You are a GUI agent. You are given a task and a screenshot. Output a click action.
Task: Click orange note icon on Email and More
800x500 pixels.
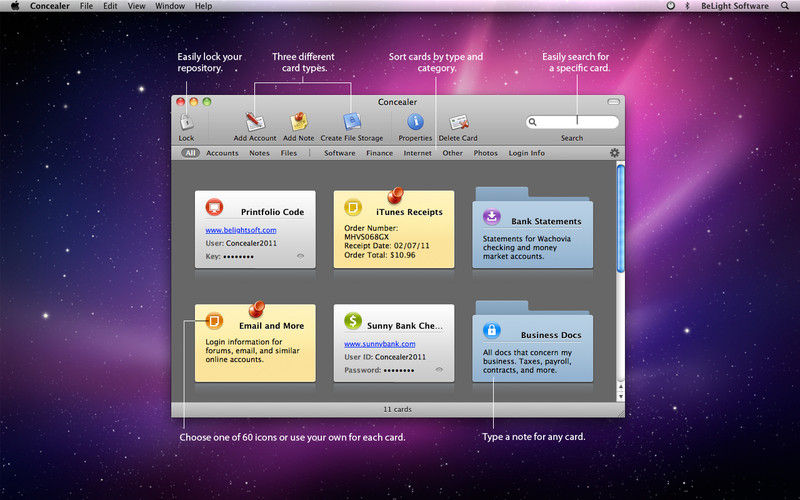coord(214,321)
